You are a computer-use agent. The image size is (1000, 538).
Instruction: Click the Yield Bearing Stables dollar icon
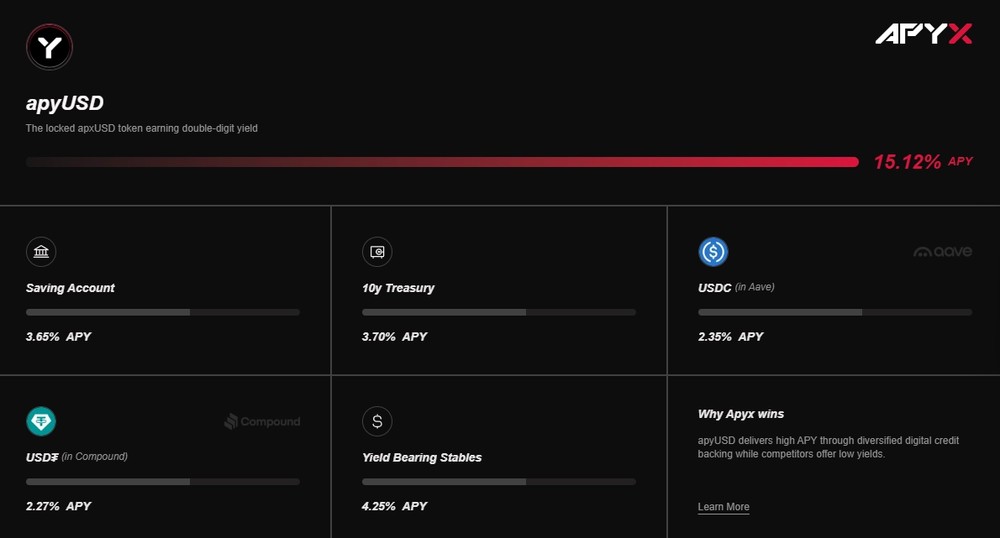coord(377,421)
